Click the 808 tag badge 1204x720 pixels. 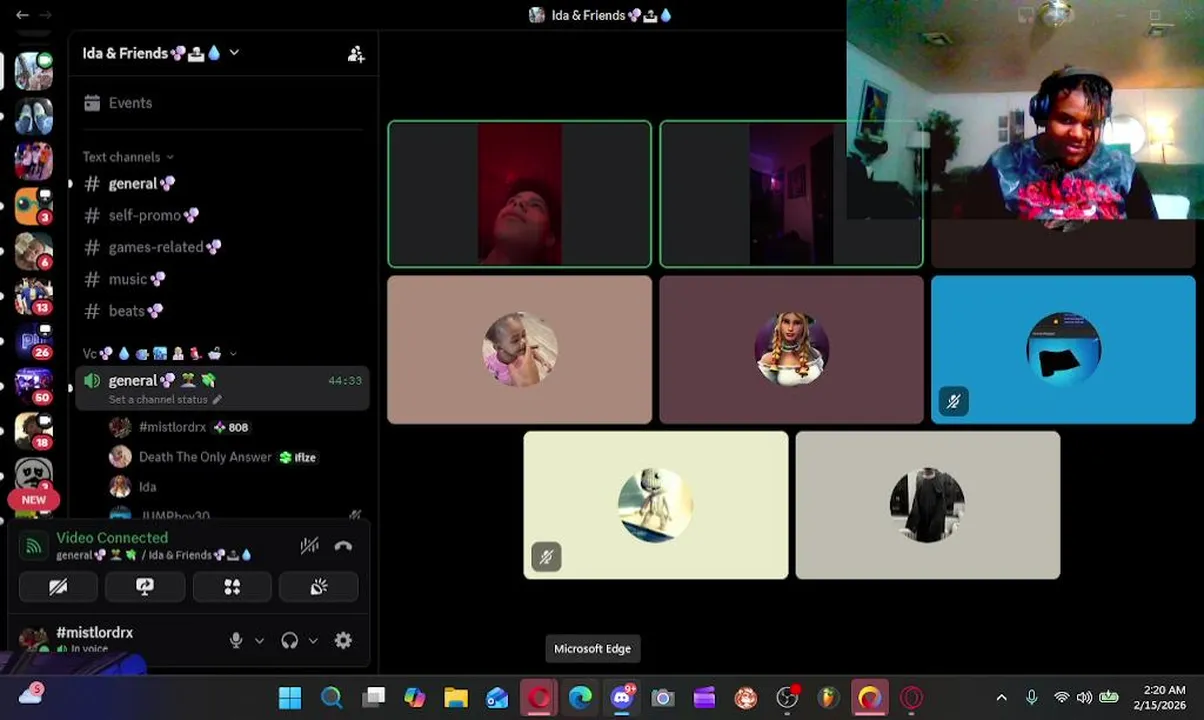[231, 427]
